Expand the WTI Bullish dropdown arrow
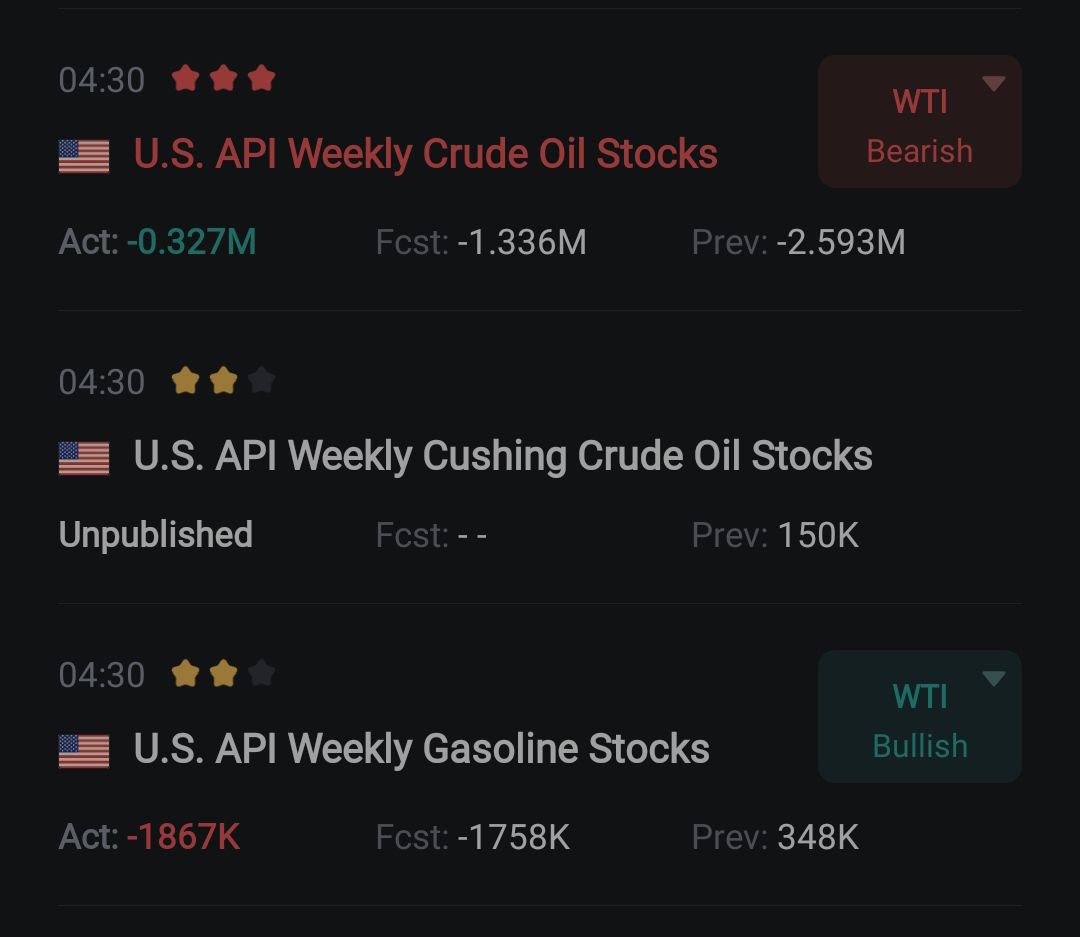This screenshot has height=937, width=1080. click(x=994, y=679)
